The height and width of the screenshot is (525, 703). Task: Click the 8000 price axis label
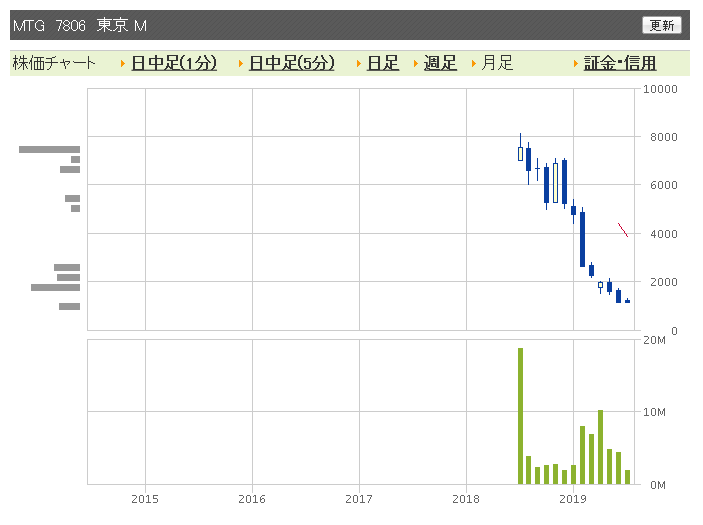click(664, 137)
